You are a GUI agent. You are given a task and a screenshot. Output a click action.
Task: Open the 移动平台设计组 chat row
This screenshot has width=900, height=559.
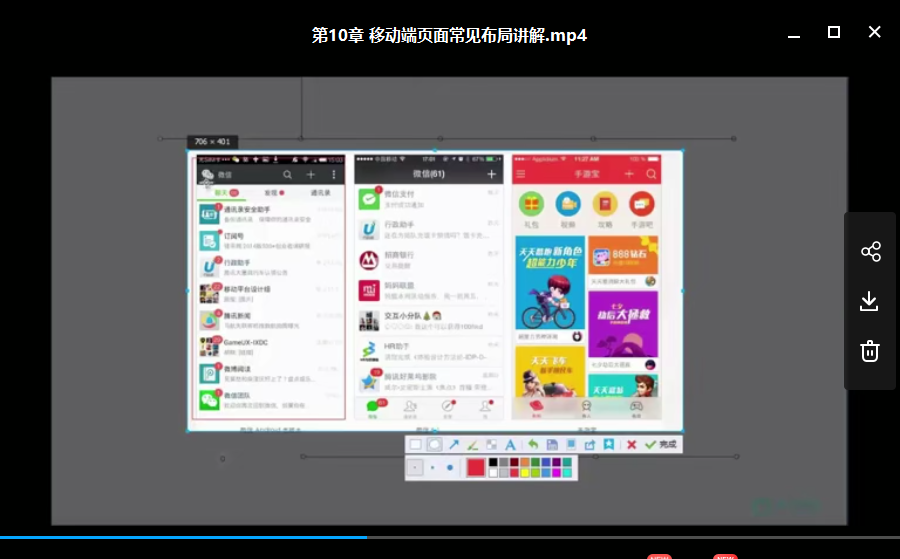pyautogui.click(x=270, y=293)
